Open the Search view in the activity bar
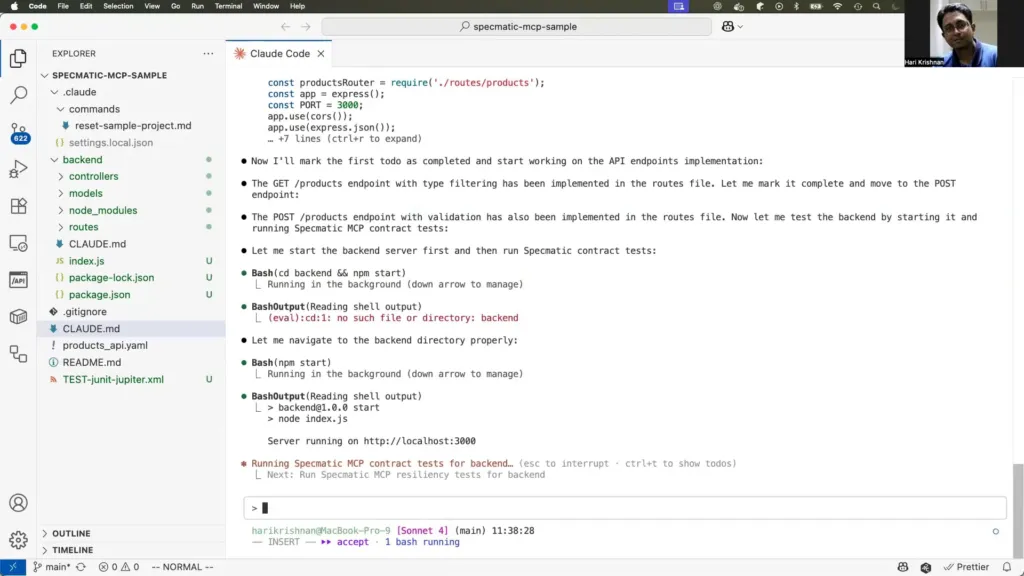 (x=20, y=96)
